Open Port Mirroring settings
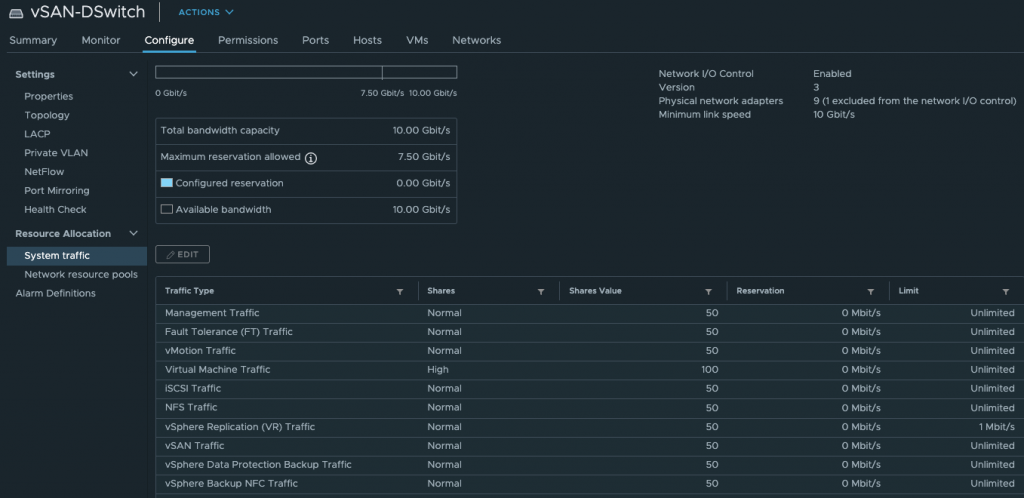1024x498 pixels. click(57, 191)
